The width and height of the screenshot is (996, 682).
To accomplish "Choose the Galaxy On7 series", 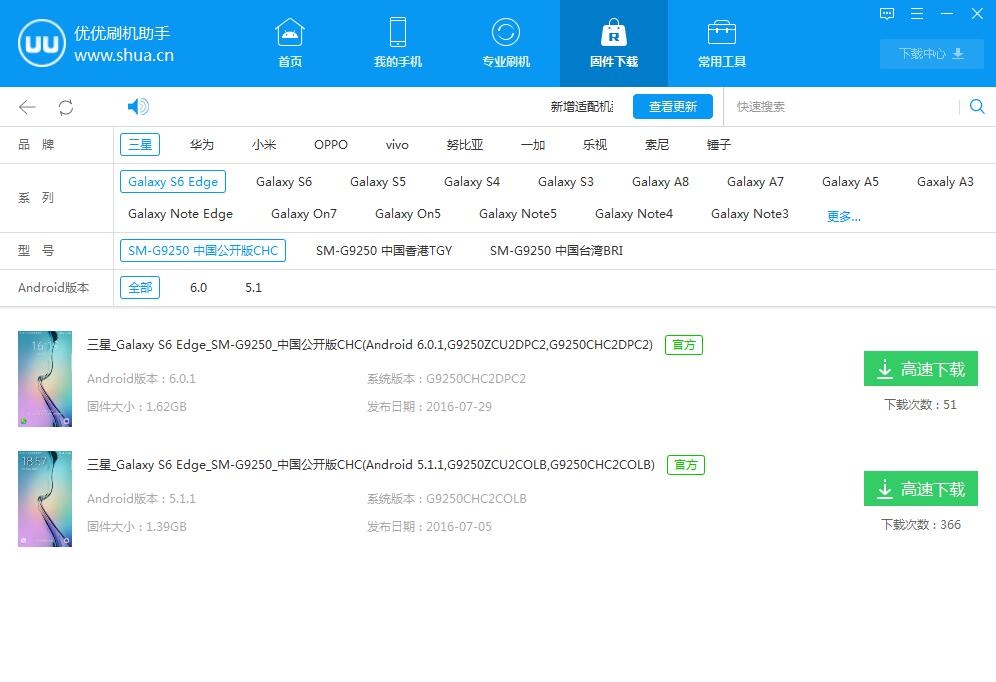I will (304, 214).
